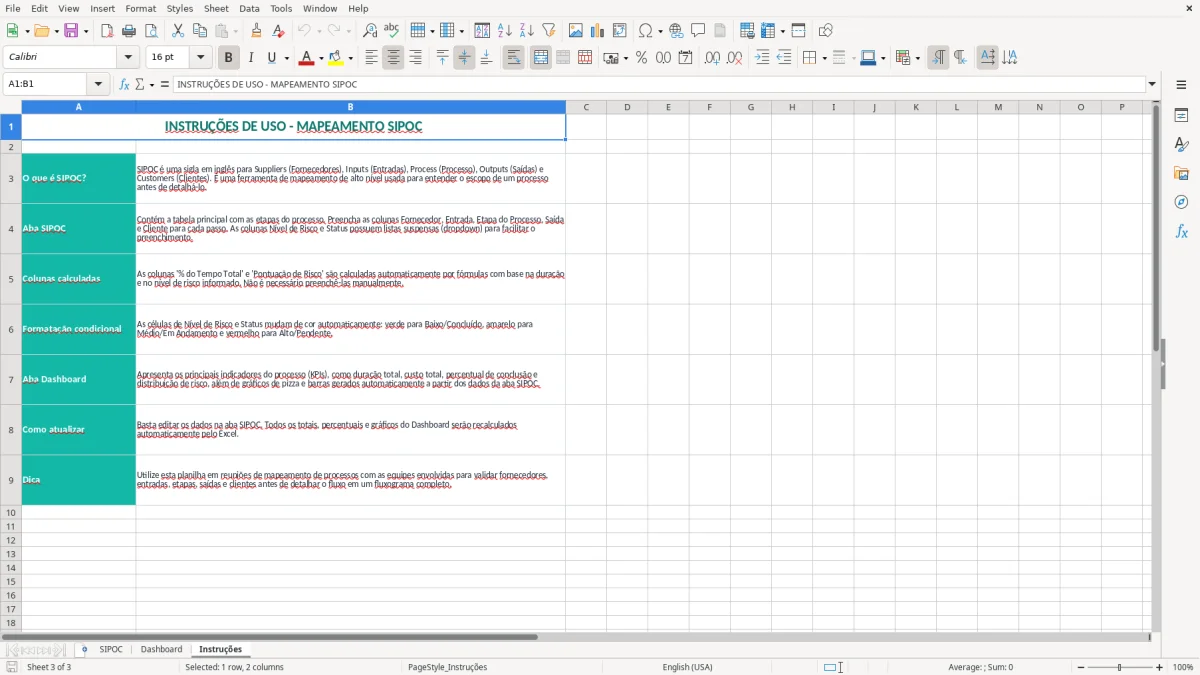The height and width of the screenshot is (675, 1200).
Task: Open the Format menu
Action: 141,8
